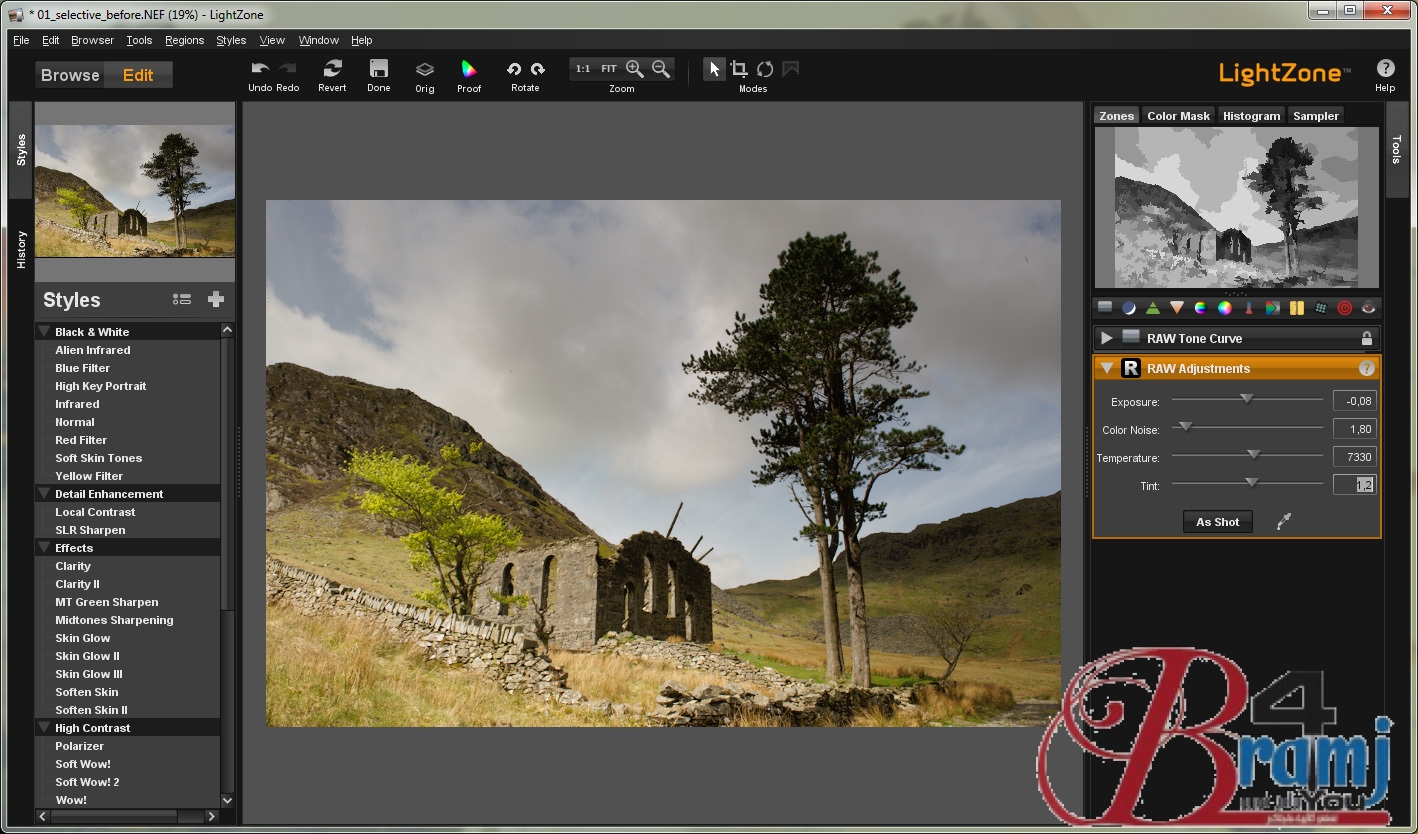The image size is (1418, 834).
Task: Select the Crop mode tool
Action: 739,69
